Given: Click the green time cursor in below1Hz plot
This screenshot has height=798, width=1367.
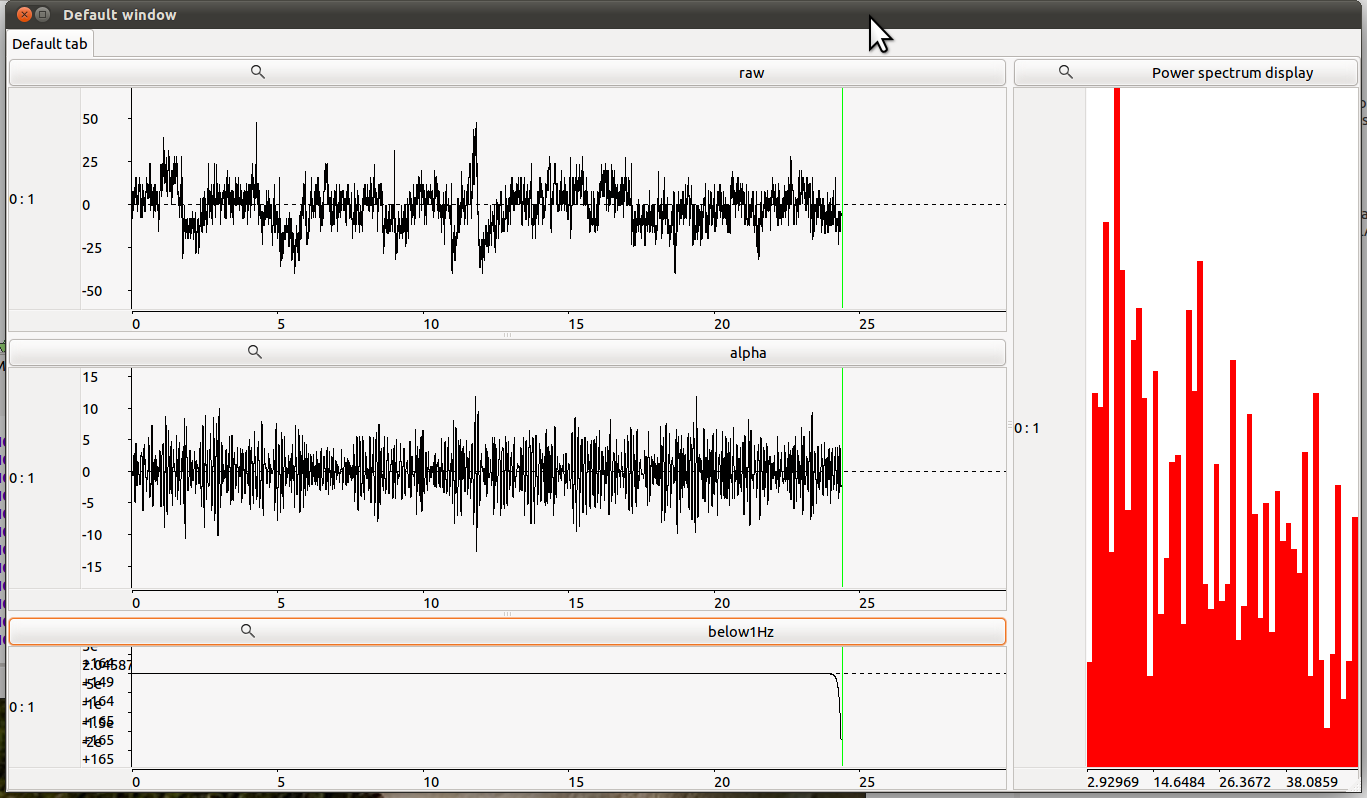Looking at the screenshot, I should [x=842, y=707].
